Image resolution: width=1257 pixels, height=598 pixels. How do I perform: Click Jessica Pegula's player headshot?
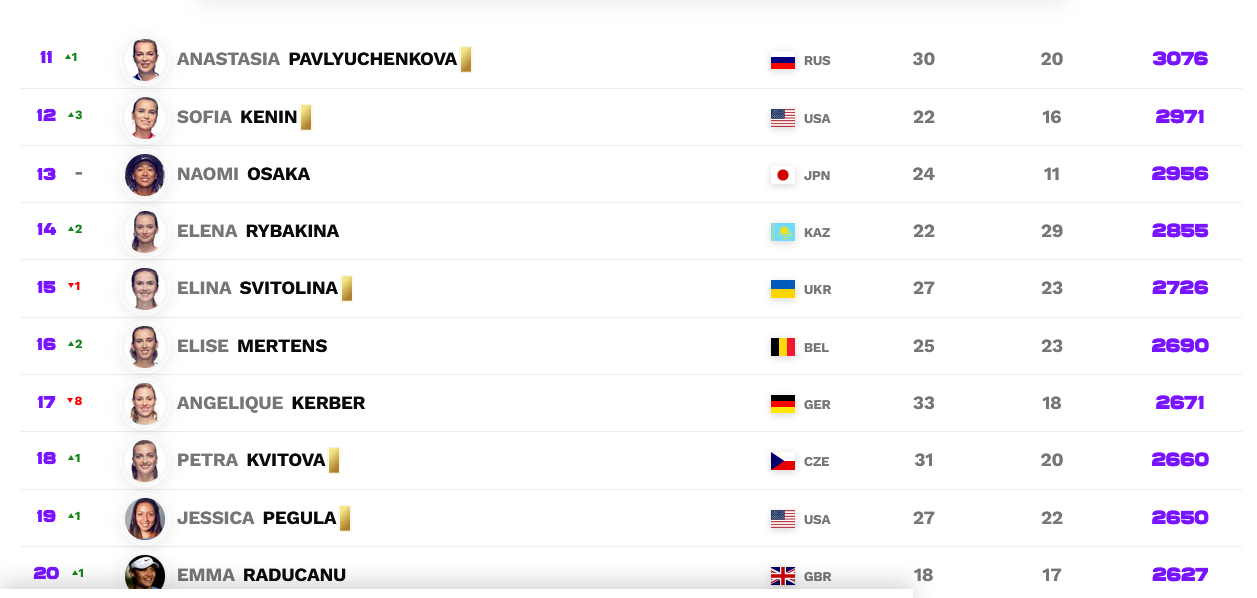click(x=145, y=519)
